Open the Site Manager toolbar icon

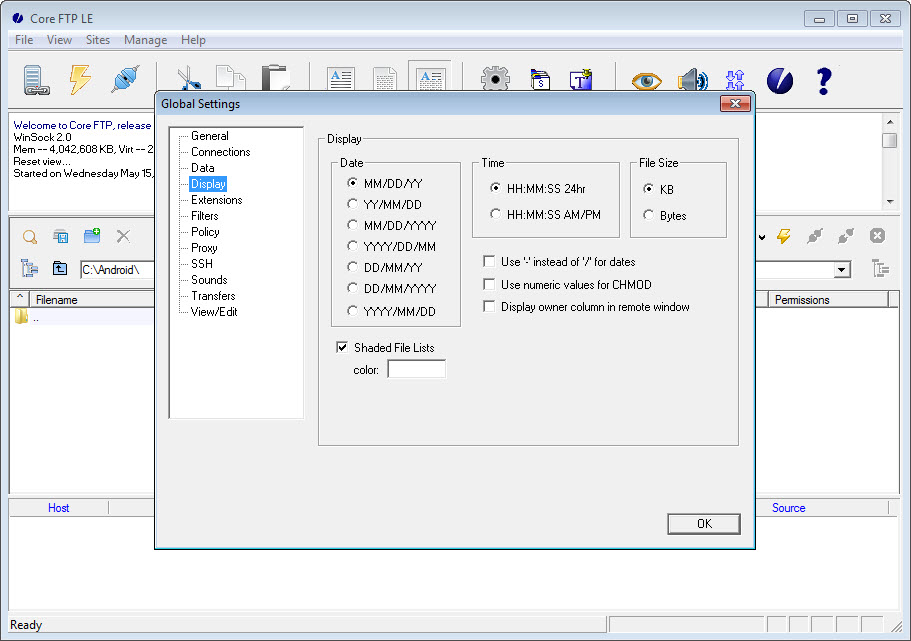tap(36, 80)
